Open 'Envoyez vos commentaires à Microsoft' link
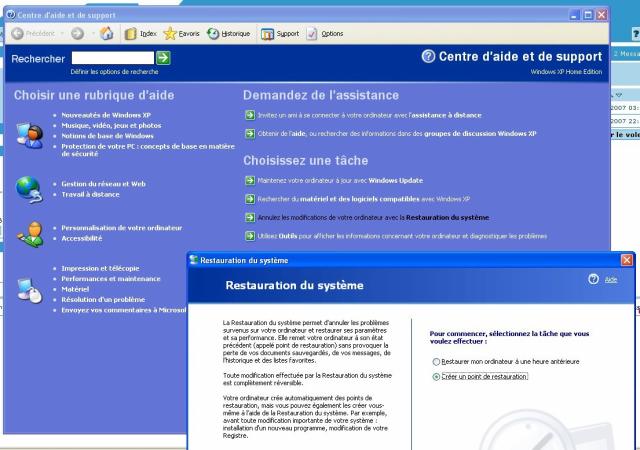Viewport: 640px width, 450px height. pos(124,310)
